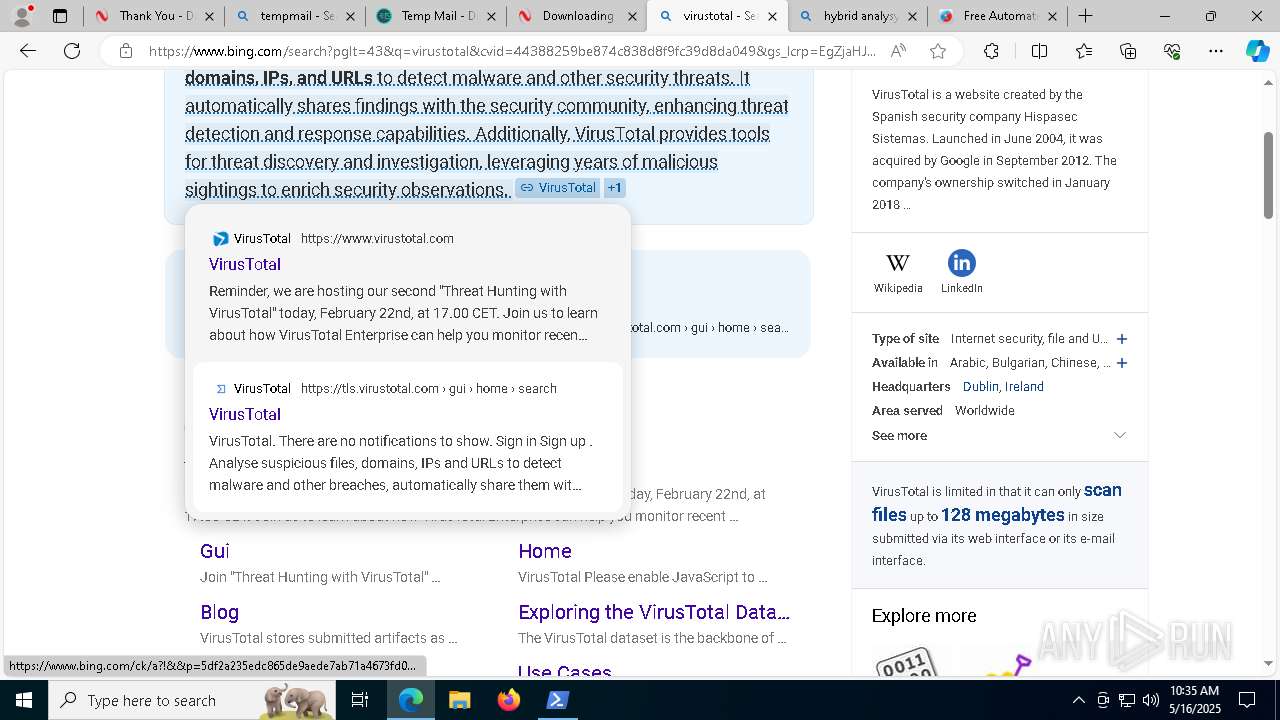Open File Explorer from the taskbar

[x=459, y=700]
